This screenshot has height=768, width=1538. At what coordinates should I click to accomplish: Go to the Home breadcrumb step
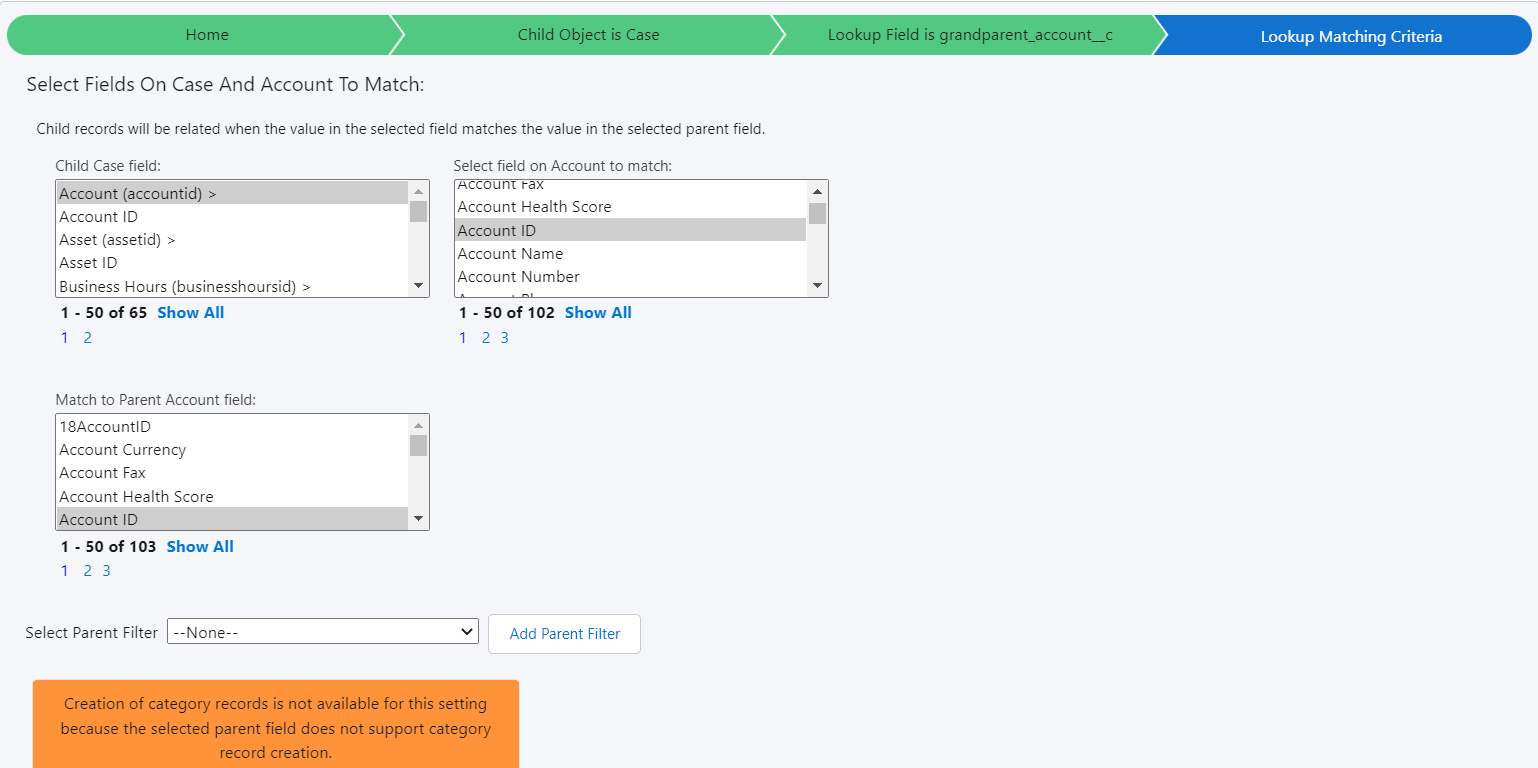(207, 35)
